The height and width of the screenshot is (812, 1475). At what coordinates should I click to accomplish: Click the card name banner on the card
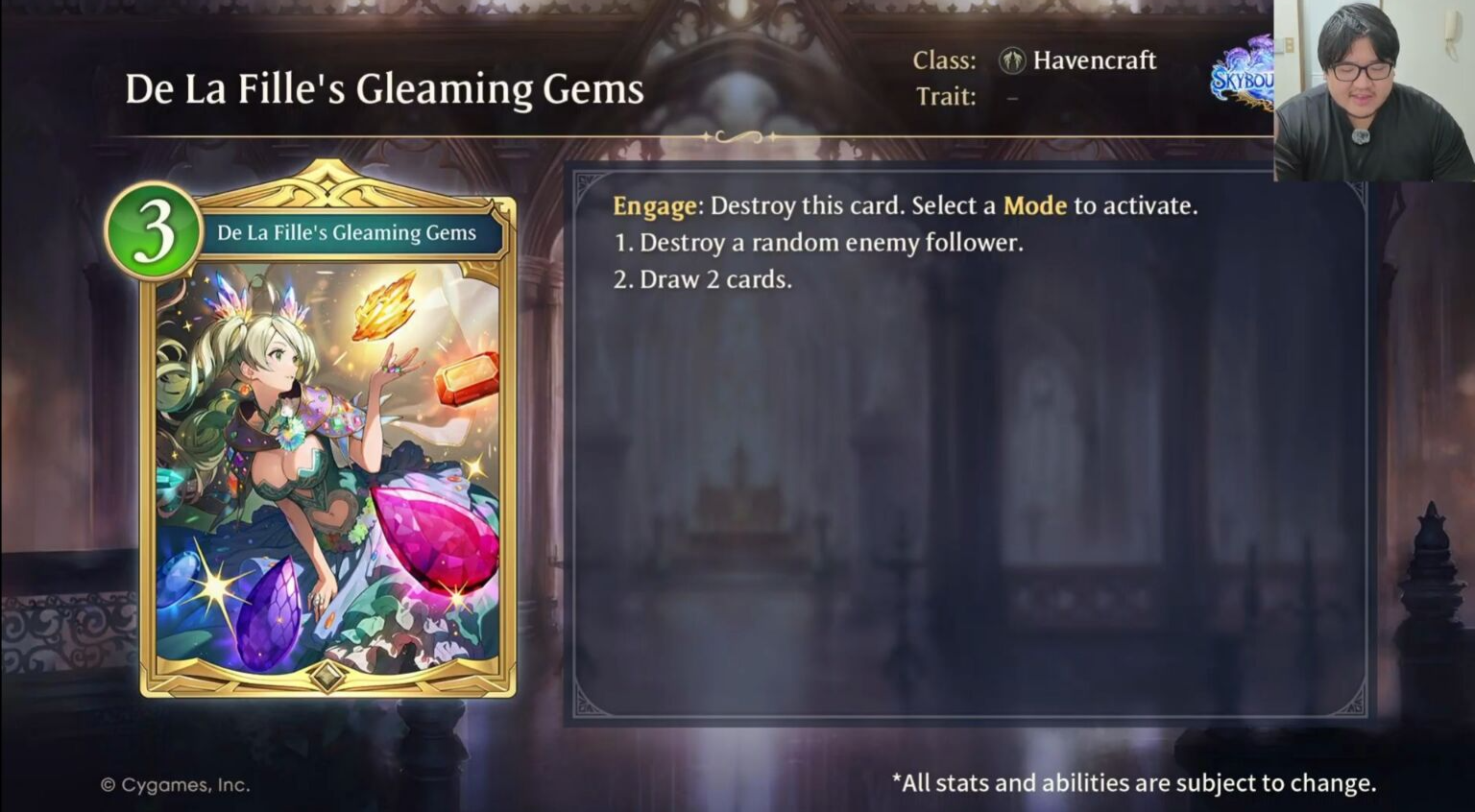point(348,233)
